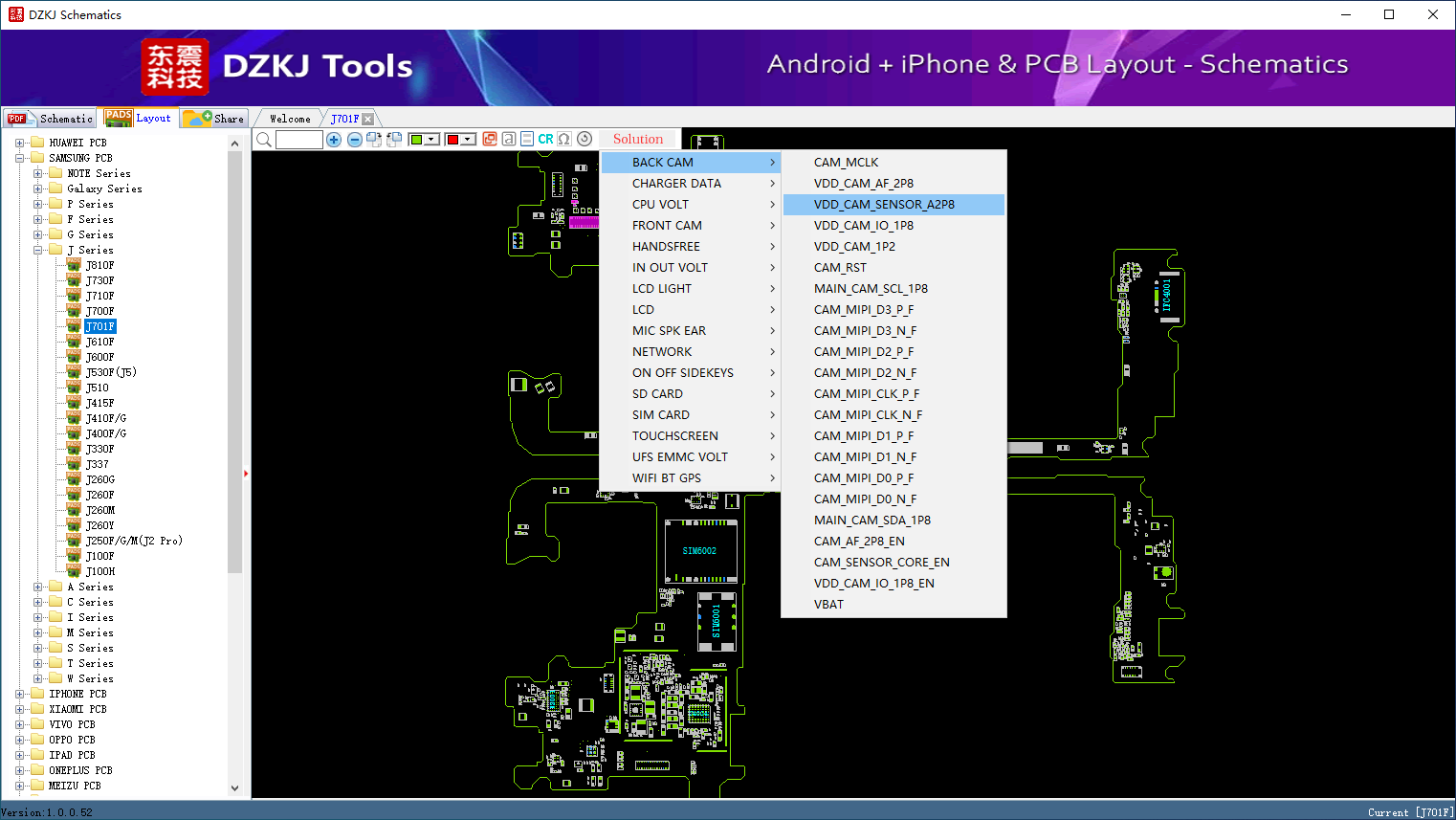Click the tree panel scroll up arrow
Screen dimensions: 1456x820
point(235,144)
